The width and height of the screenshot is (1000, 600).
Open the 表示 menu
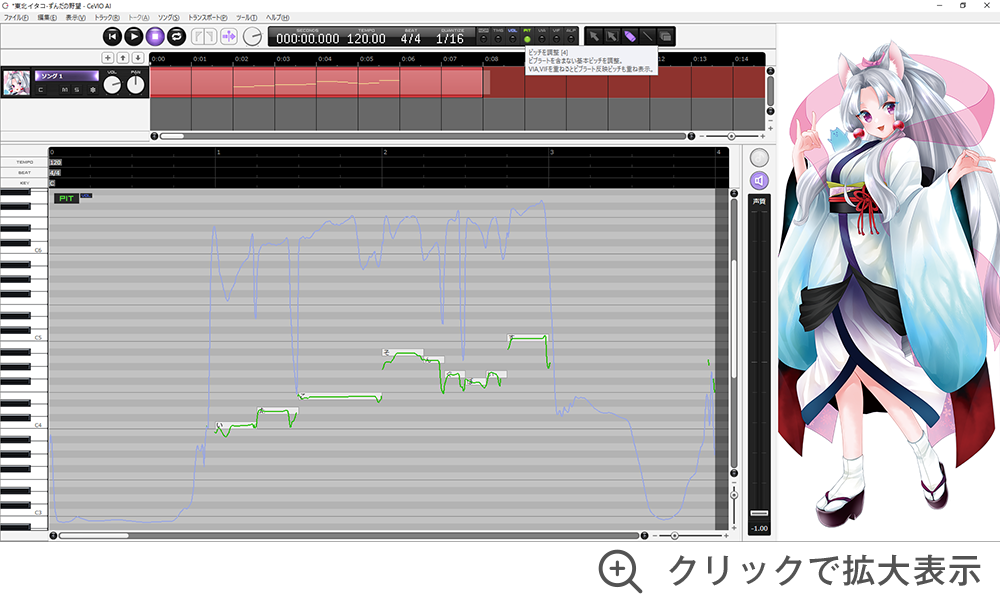[75, 18]
